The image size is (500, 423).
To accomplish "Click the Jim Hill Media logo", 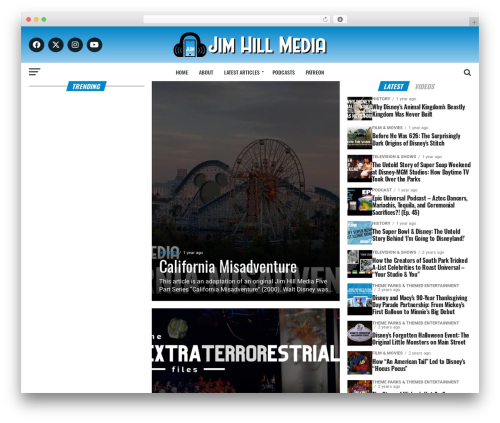I will click(250, 45).
